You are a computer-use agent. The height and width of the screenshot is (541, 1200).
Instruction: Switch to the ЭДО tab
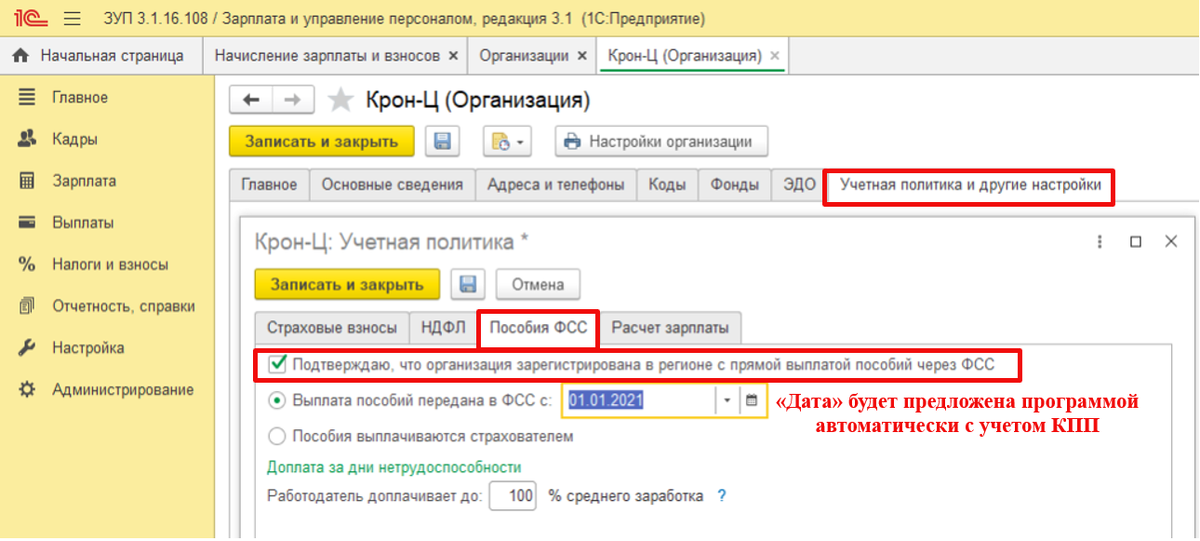(798, 185)
